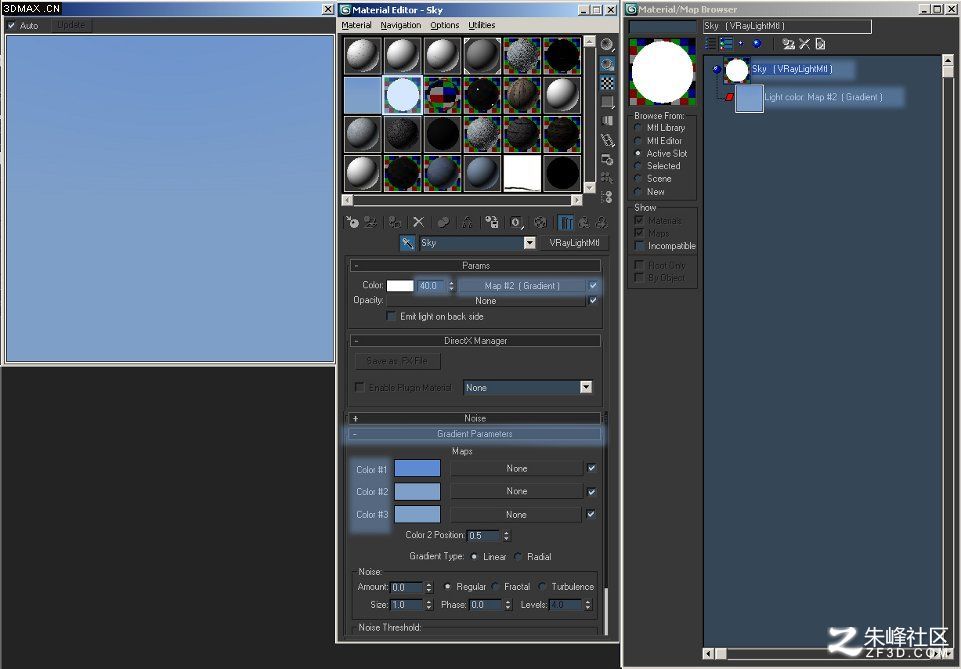This screenshot has height=669, width=961.
Task: Click Clear Material Library icon in browser
Action: (x=821, y=44)
